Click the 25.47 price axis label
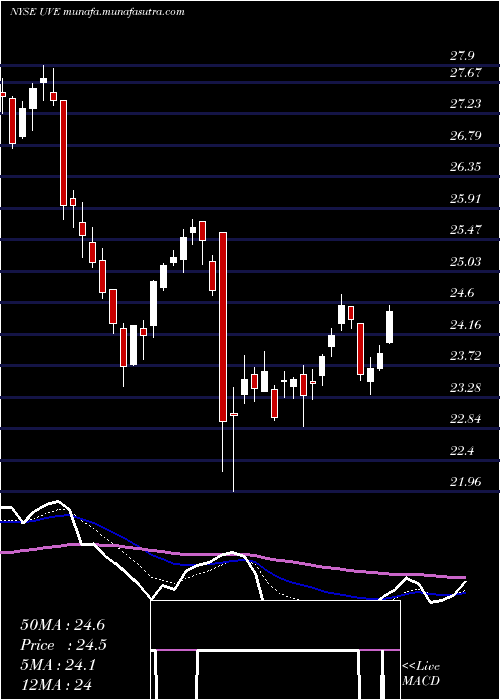The image size is (500, 700). tap(465, 230)
